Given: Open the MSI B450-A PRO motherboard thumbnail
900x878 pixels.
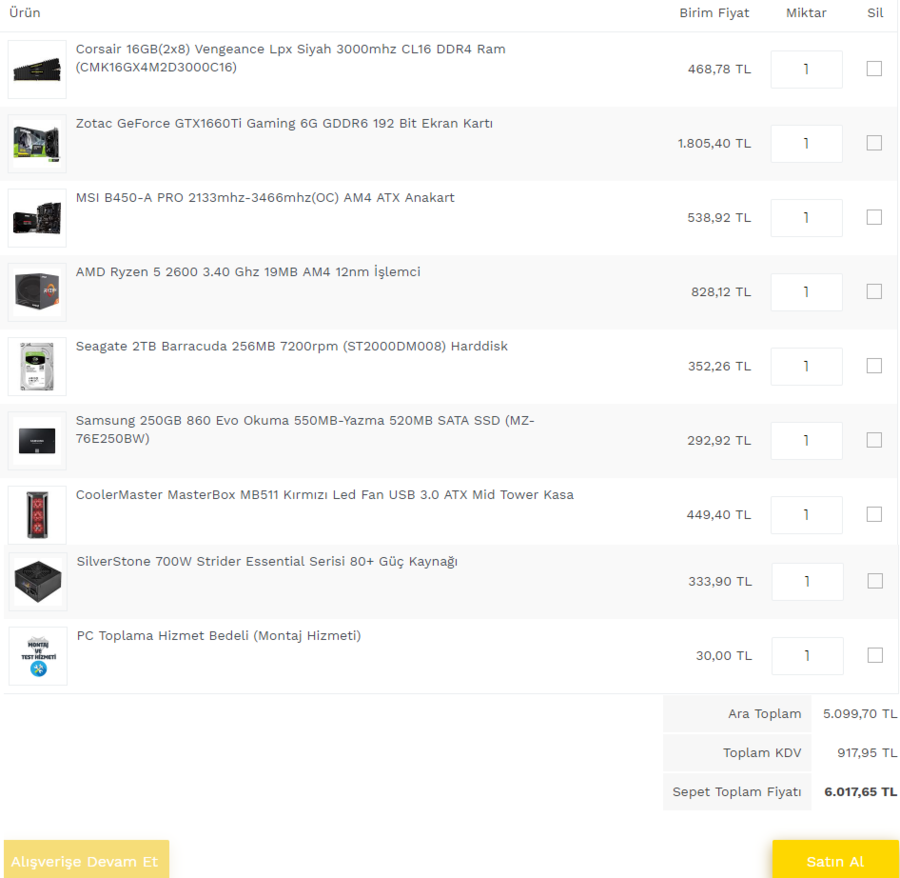Looking at the screenshot, I should pyautogui.click(x=37, y=217).
